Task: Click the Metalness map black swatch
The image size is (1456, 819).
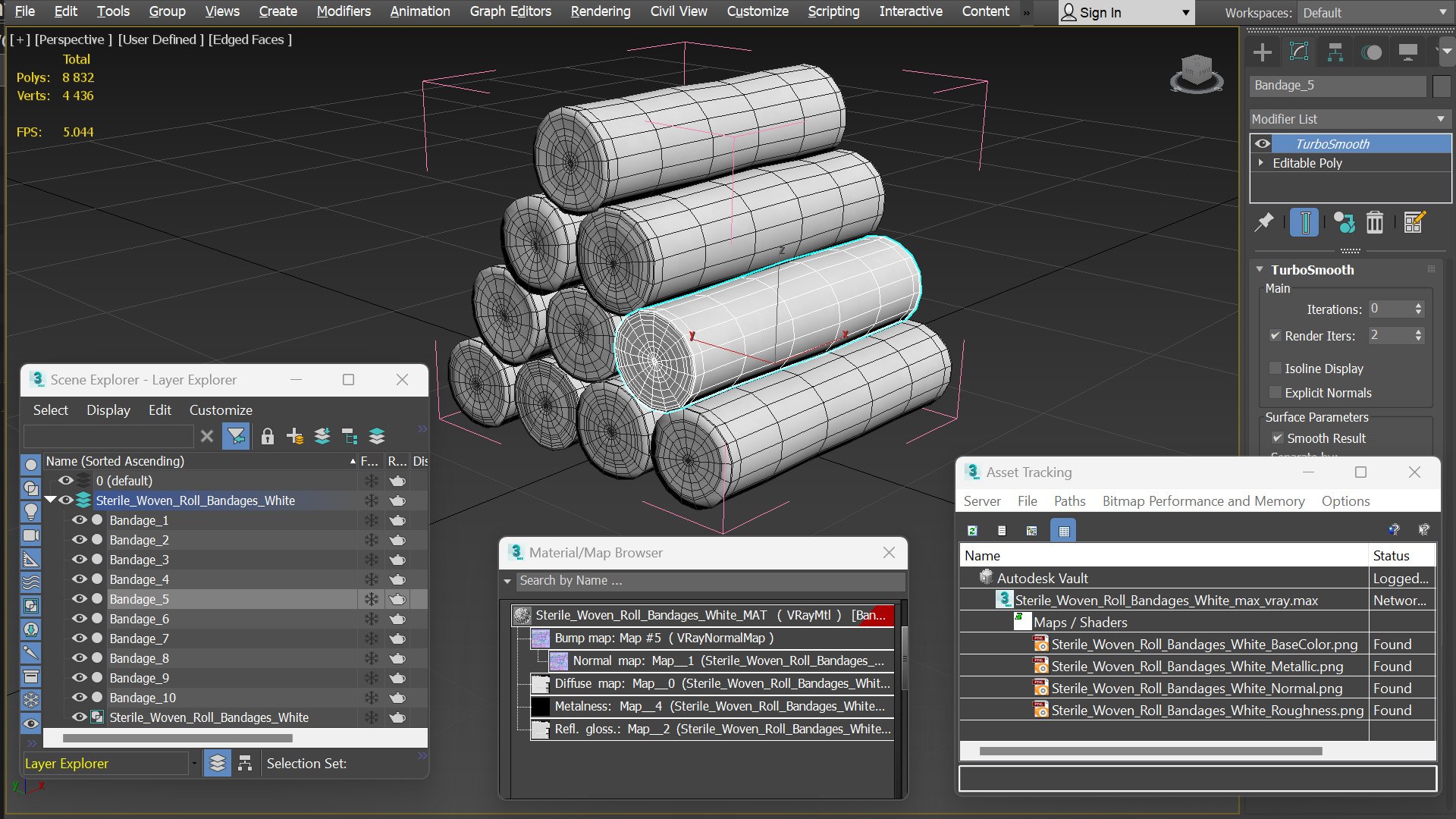Action: pyautogui.click(x=540, y=706)
